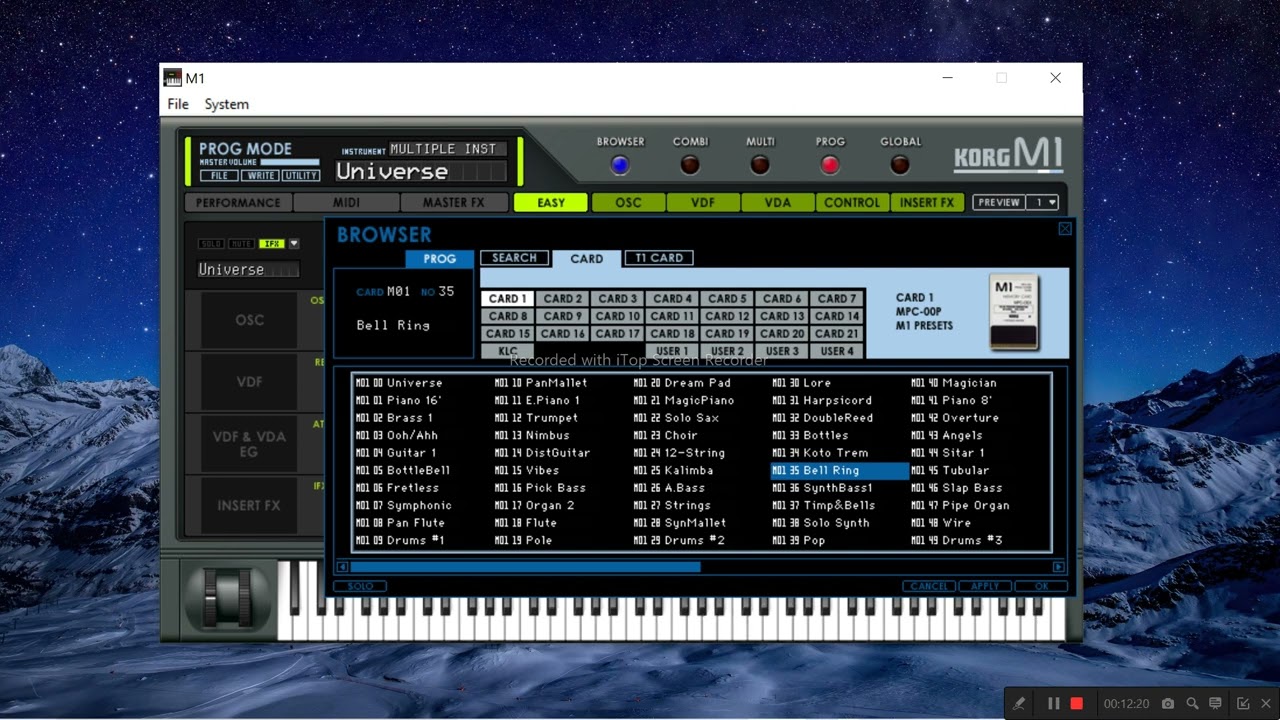The width and height of the screenshot is (1280, 720).
Task: Select the OSC page tab
Action: (x=628, y=203)
